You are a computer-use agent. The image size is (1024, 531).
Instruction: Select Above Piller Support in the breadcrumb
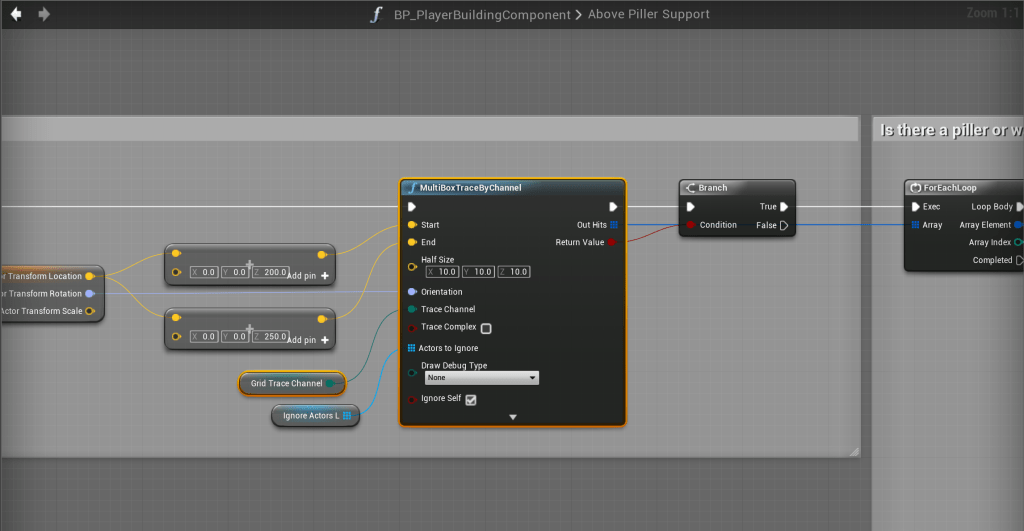(648, 14)
